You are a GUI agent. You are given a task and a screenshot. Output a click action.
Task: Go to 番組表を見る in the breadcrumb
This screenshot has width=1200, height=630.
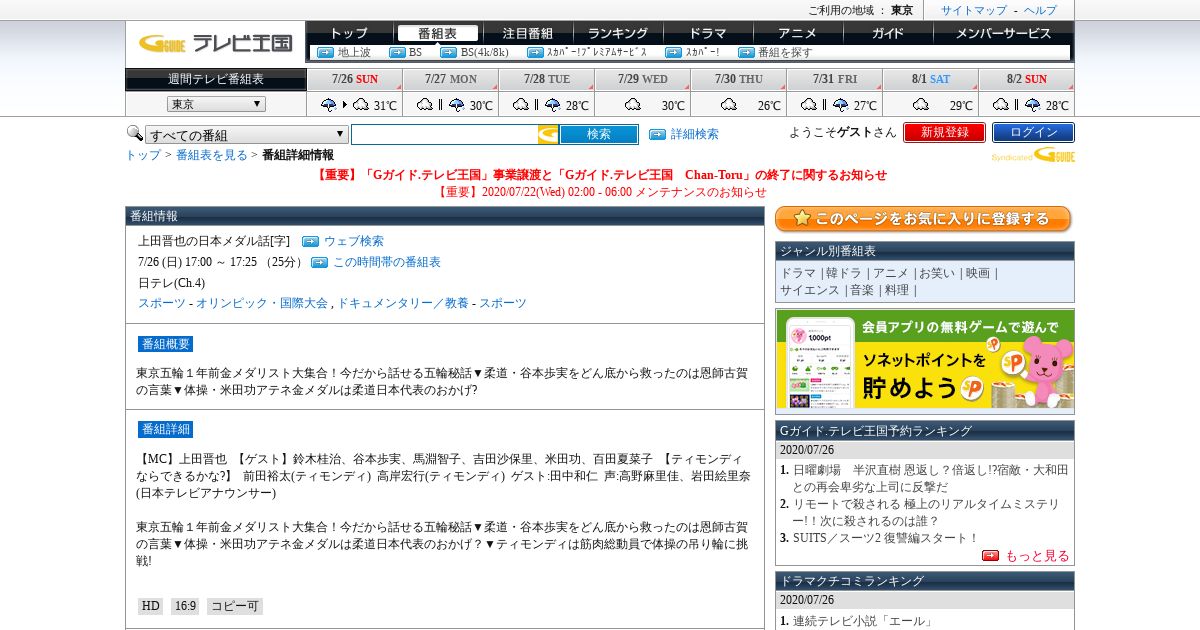[x=212, y=155]
